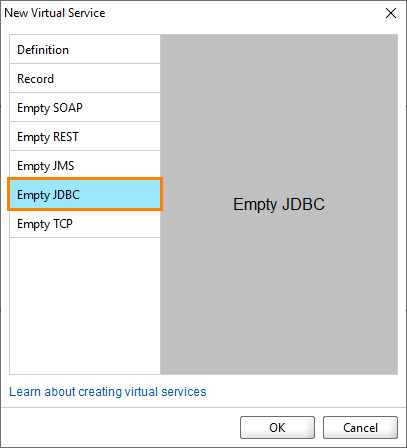Create a virtual service from a definition
This screenshot has width=407, height=448.
85,49
